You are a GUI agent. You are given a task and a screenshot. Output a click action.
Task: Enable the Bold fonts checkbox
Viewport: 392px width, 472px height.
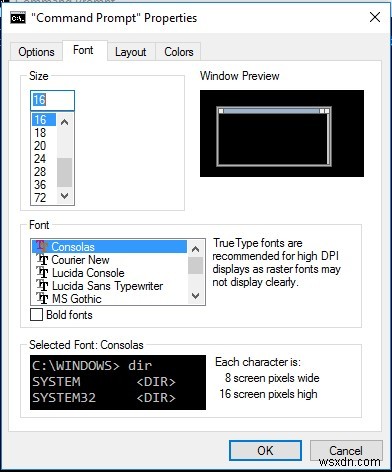36,315
